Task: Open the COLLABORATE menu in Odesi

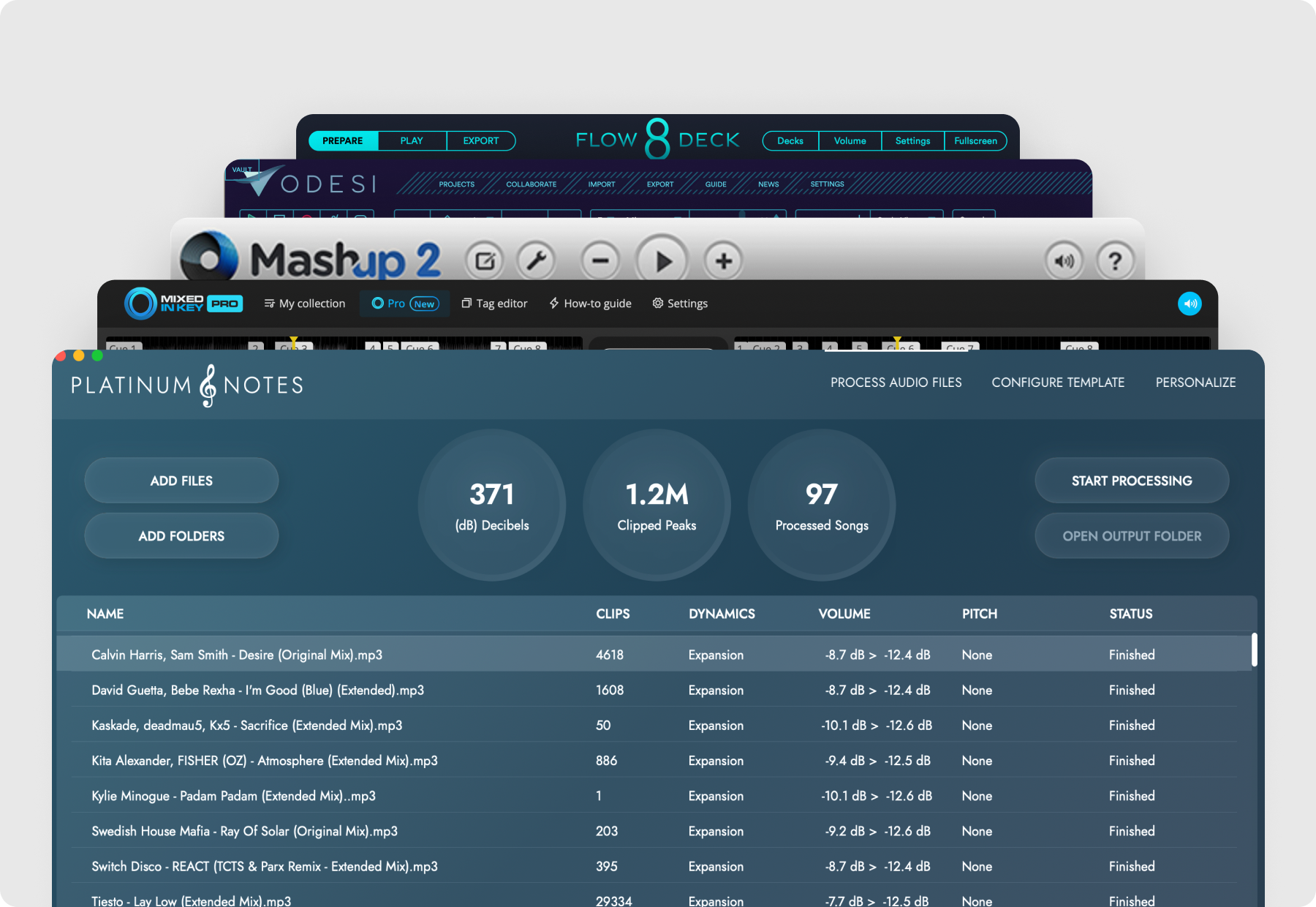Action: click(x=532, y=184)
